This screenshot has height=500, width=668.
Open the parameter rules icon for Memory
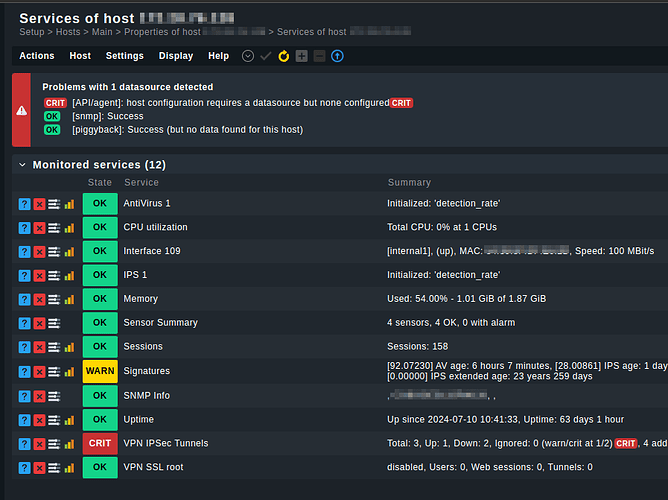tap(54, 300)
